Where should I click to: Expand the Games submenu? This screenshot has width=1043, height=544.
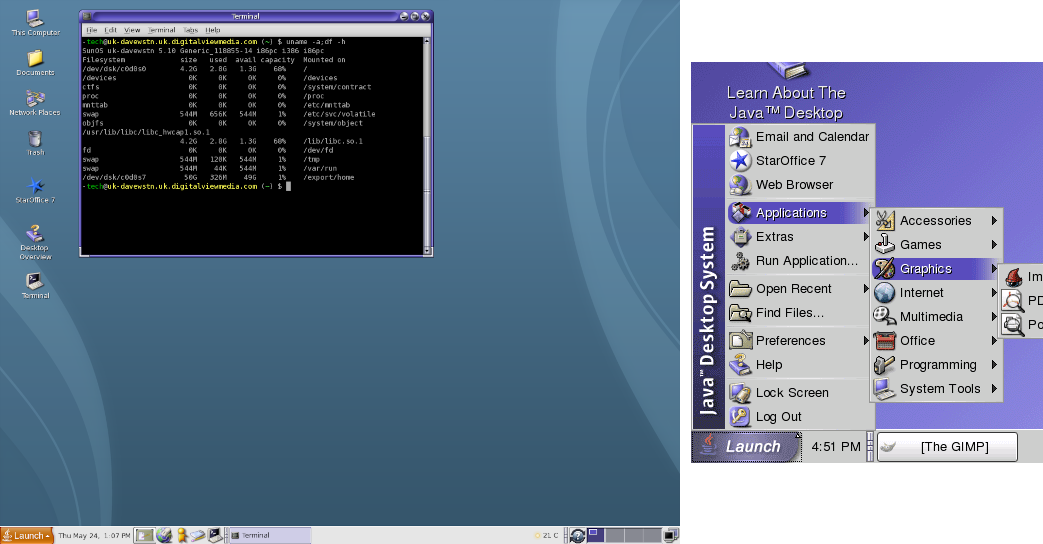920,245
